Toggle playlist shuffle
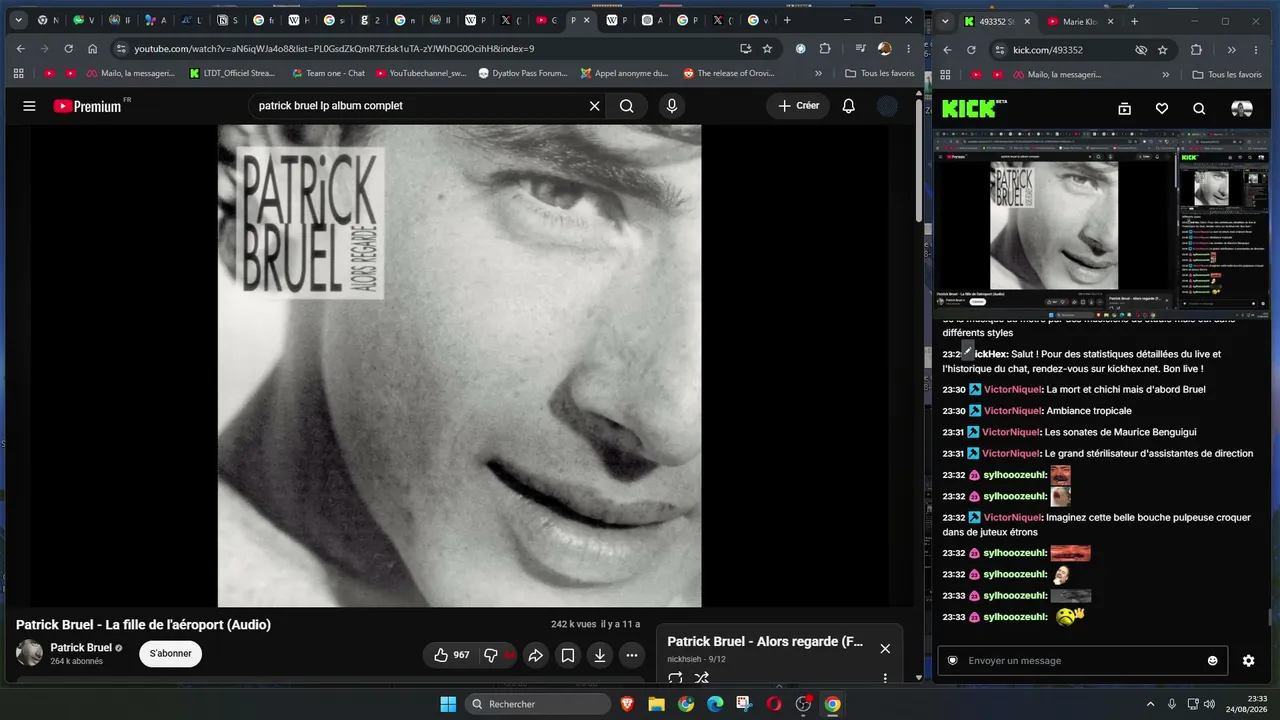The height and width of the screenshot is (720, 1280). [x=701, y=678]
